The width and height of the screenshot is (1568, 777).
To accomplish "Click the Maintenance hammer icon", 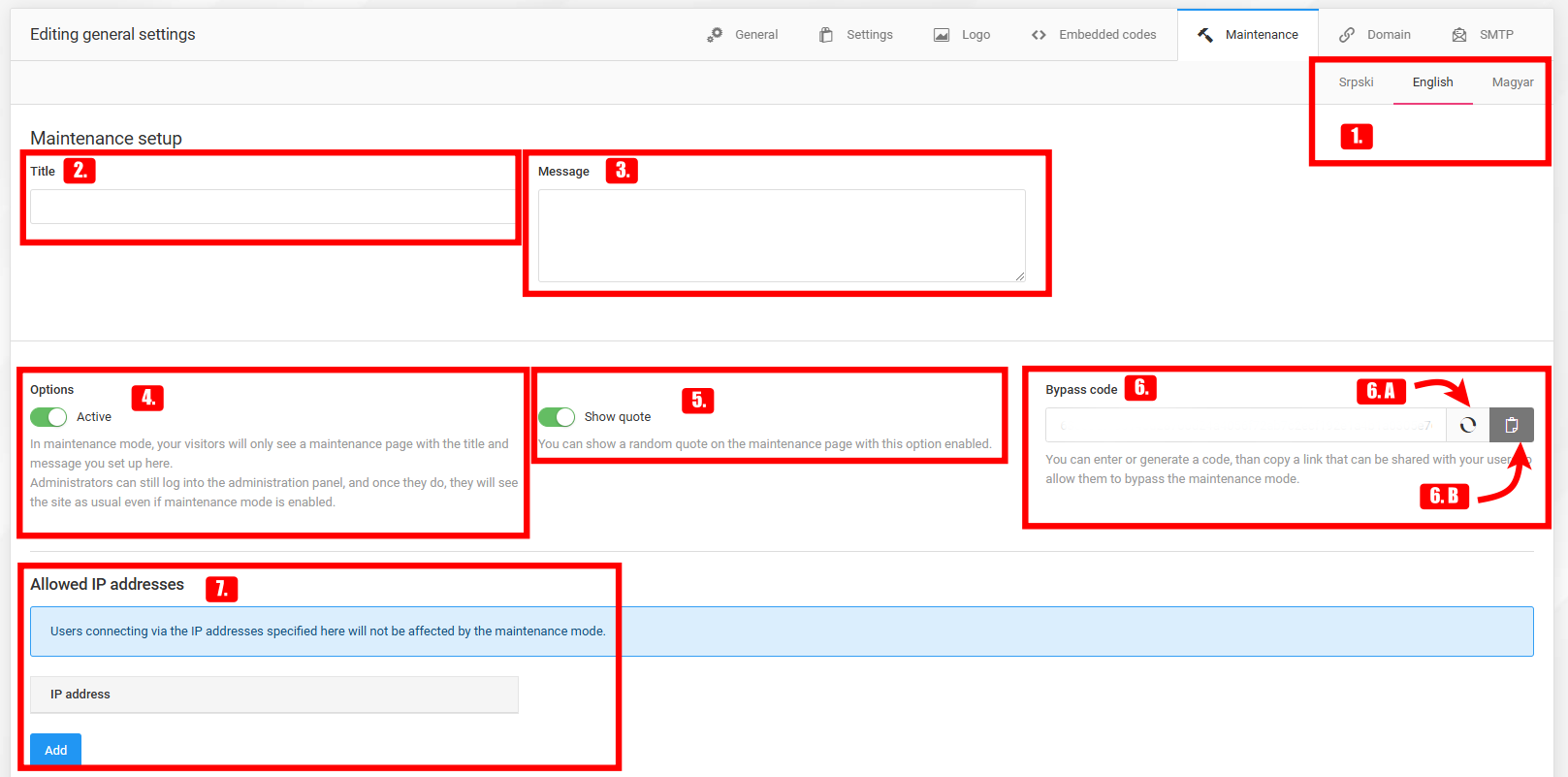I will [x=1205, y=35].
